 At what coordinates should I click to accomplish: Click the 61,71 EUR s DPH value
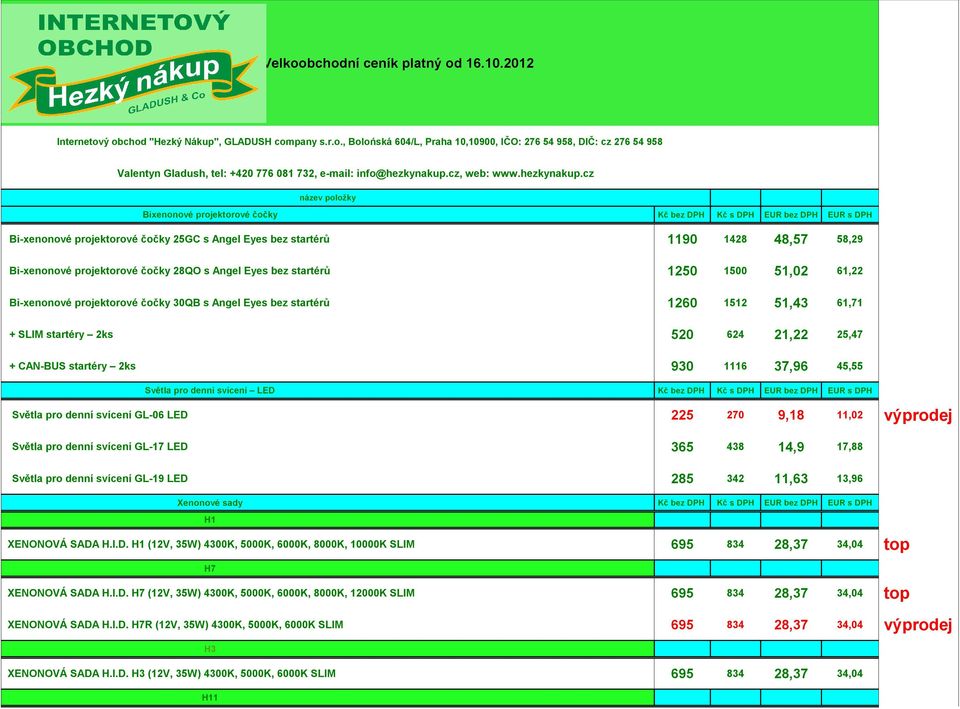coord(850,303)
